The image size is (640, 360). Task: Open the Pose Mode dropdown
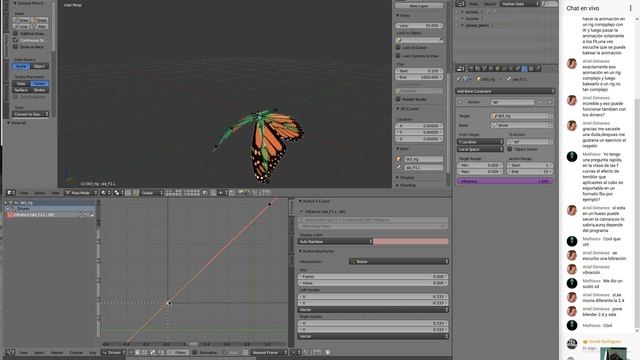point(82,193)
